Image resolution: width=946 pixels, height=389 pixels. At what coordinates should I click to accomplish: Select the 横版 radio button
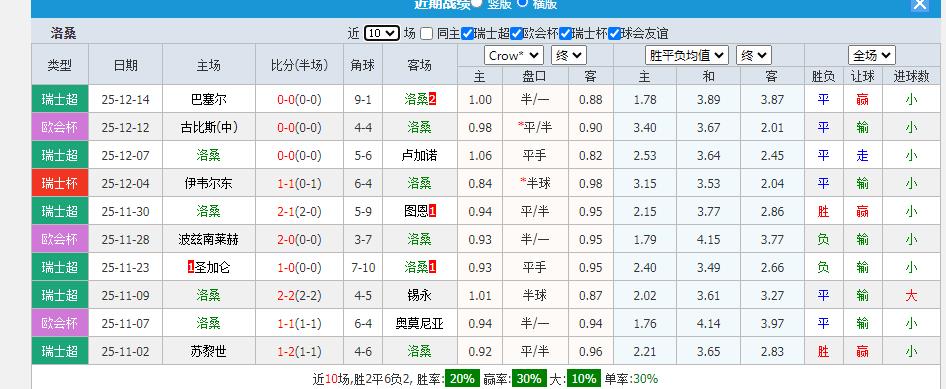coord(522,2)
